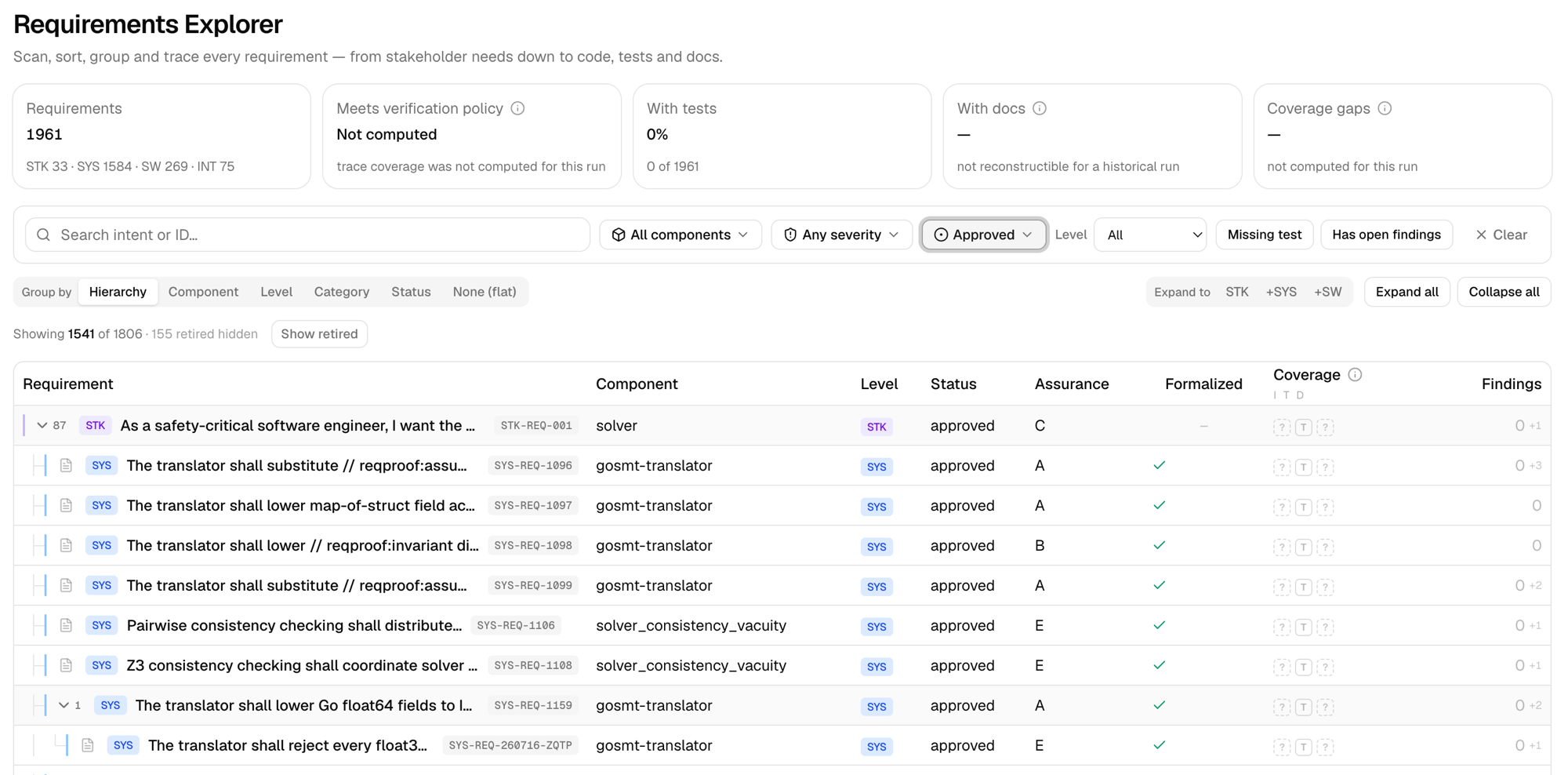Viewport: 1568px width, 775px height.
Task: Click document icon of SYS-REQ-1098 row
Action: pyautogui.click(x=67, y=545)
